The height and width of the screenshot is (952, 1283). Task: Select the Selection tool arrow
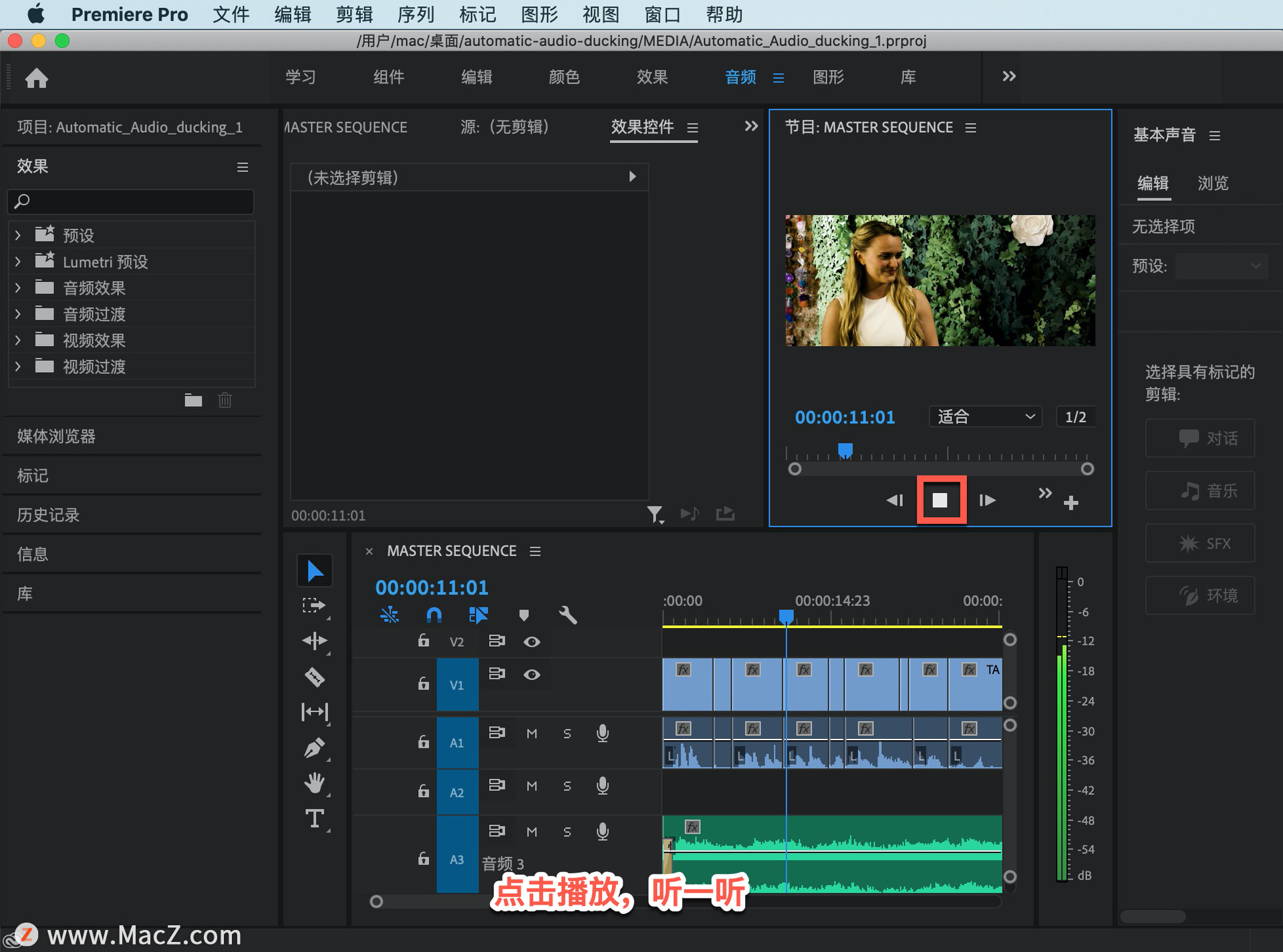point(315,571)
